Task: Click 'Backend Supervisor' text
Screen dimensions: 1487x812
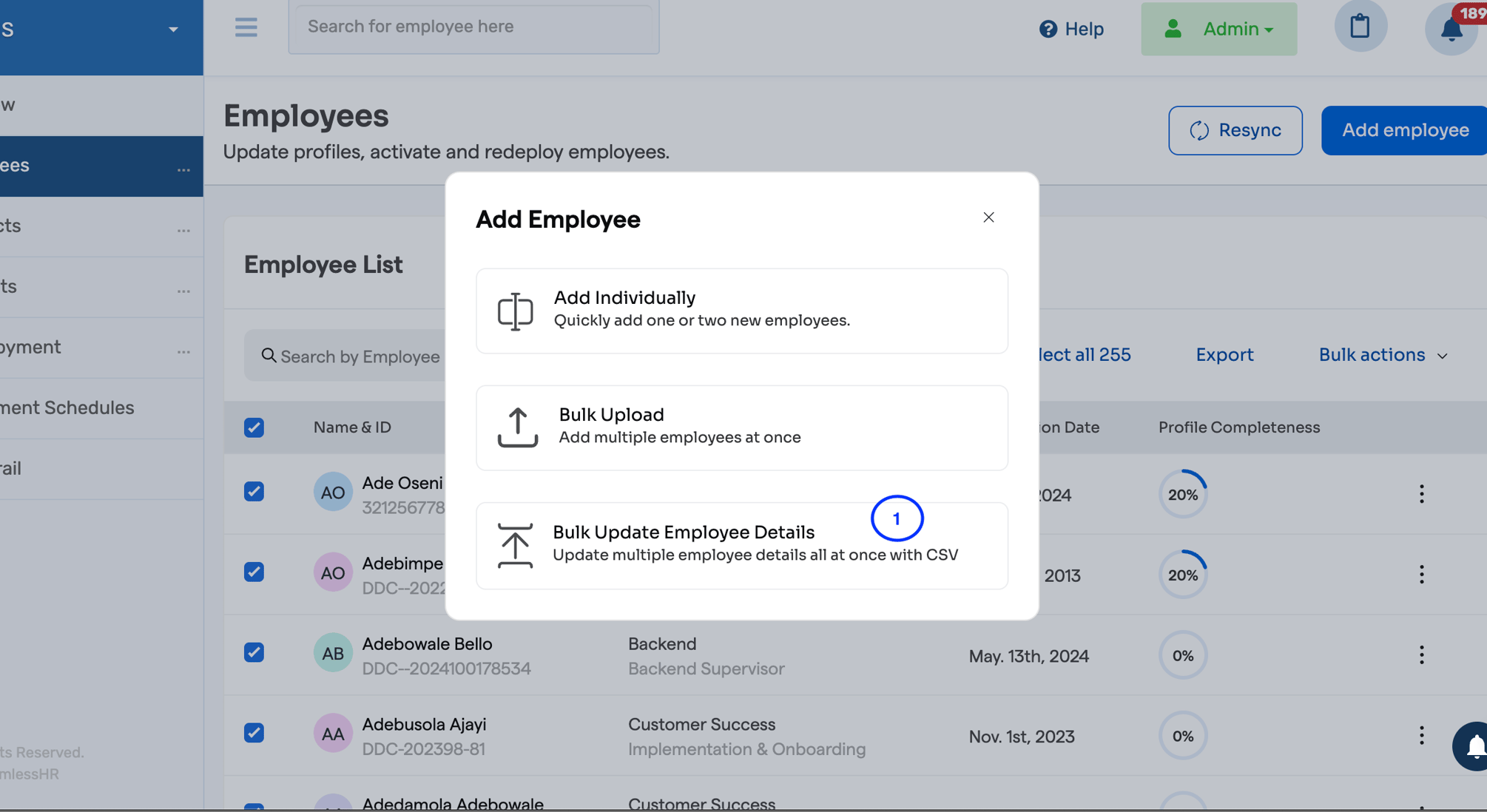Action: [x=706, y=669]
